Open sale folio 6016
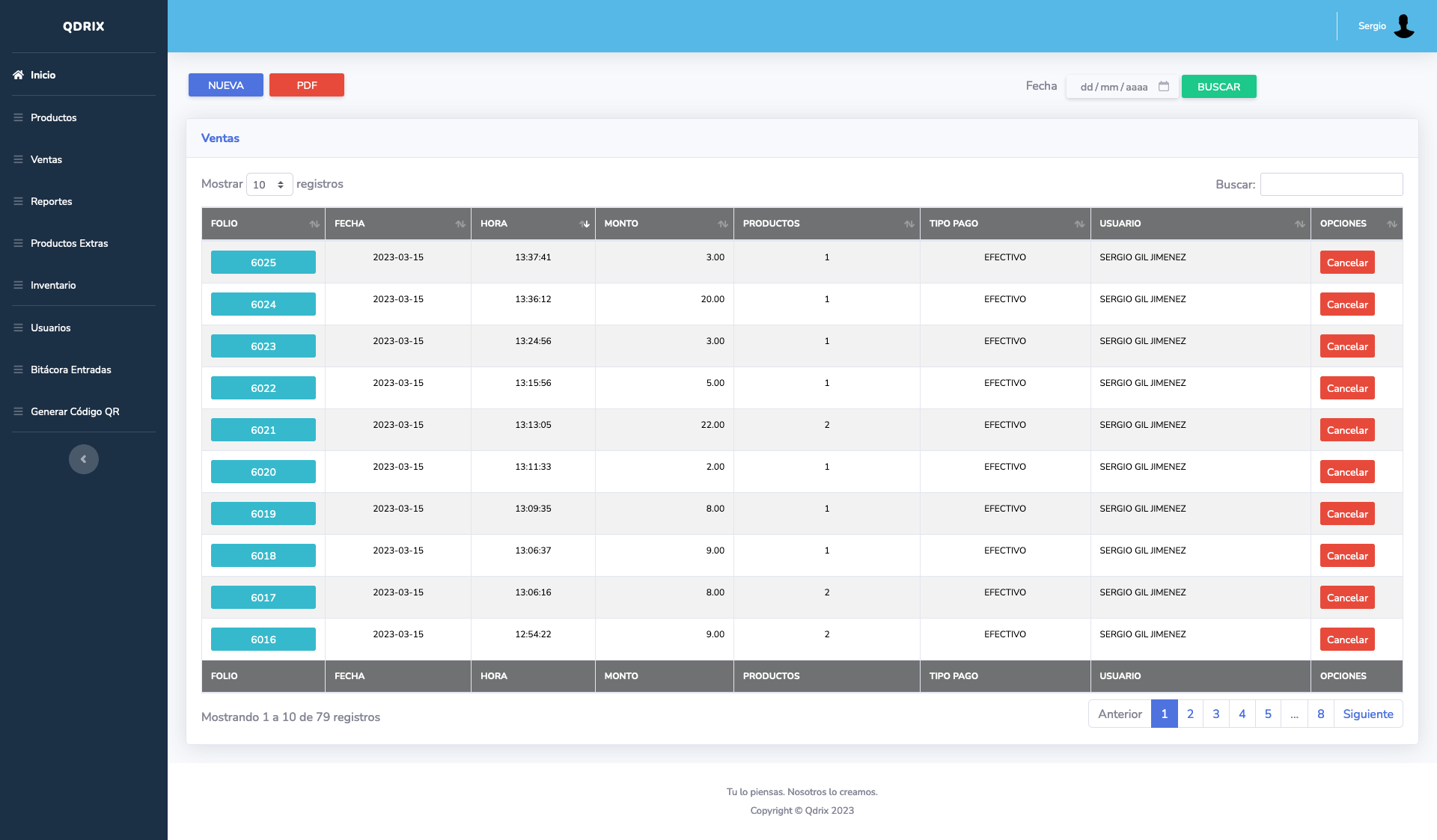 coord(263,640)
